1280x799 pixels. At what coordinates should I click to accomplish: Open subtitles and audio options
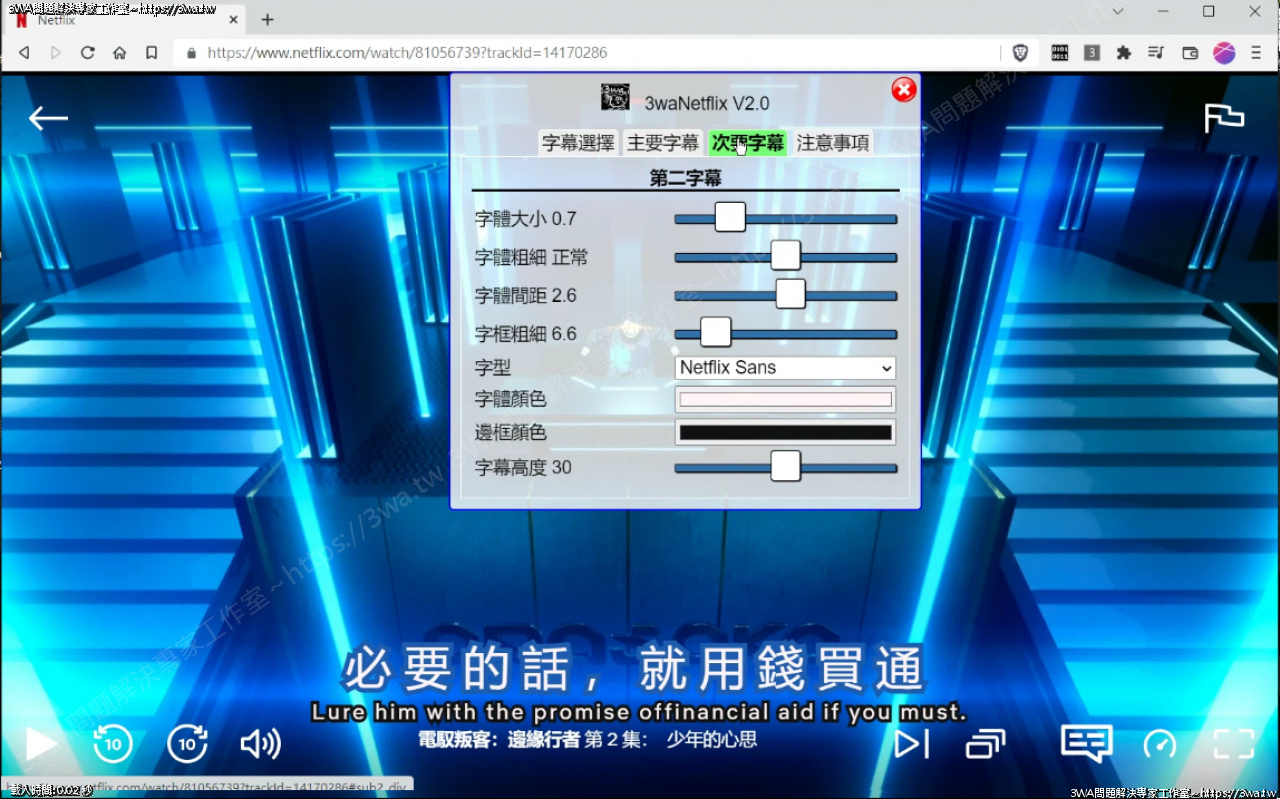[1085, 744]
